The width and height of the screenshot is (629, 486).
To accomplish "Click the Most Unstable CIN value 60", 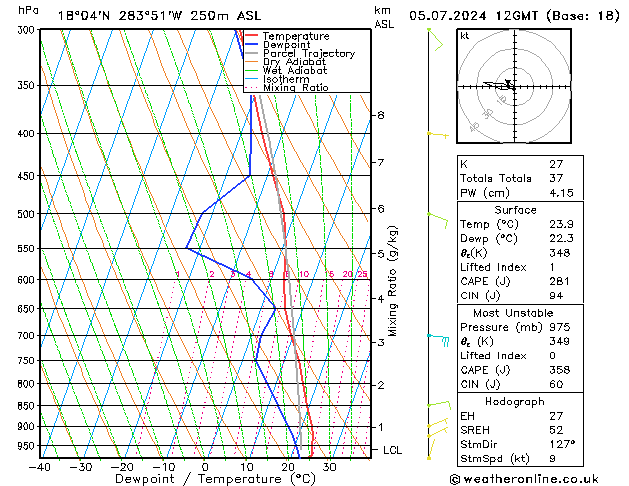I will (556, 384).
